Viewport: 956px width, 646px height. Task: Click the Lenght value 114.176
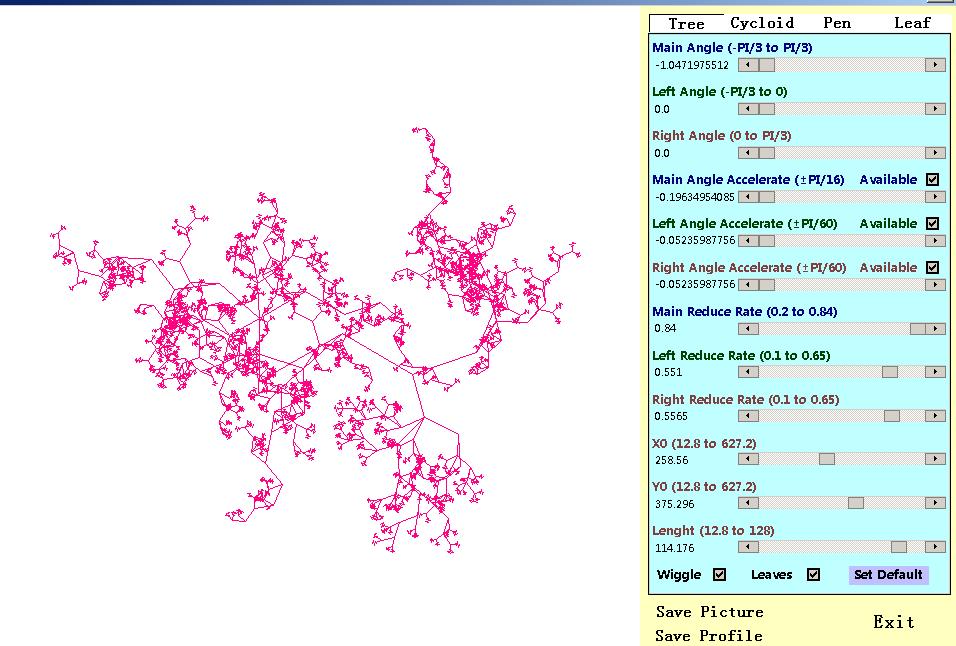coord(674,548)
